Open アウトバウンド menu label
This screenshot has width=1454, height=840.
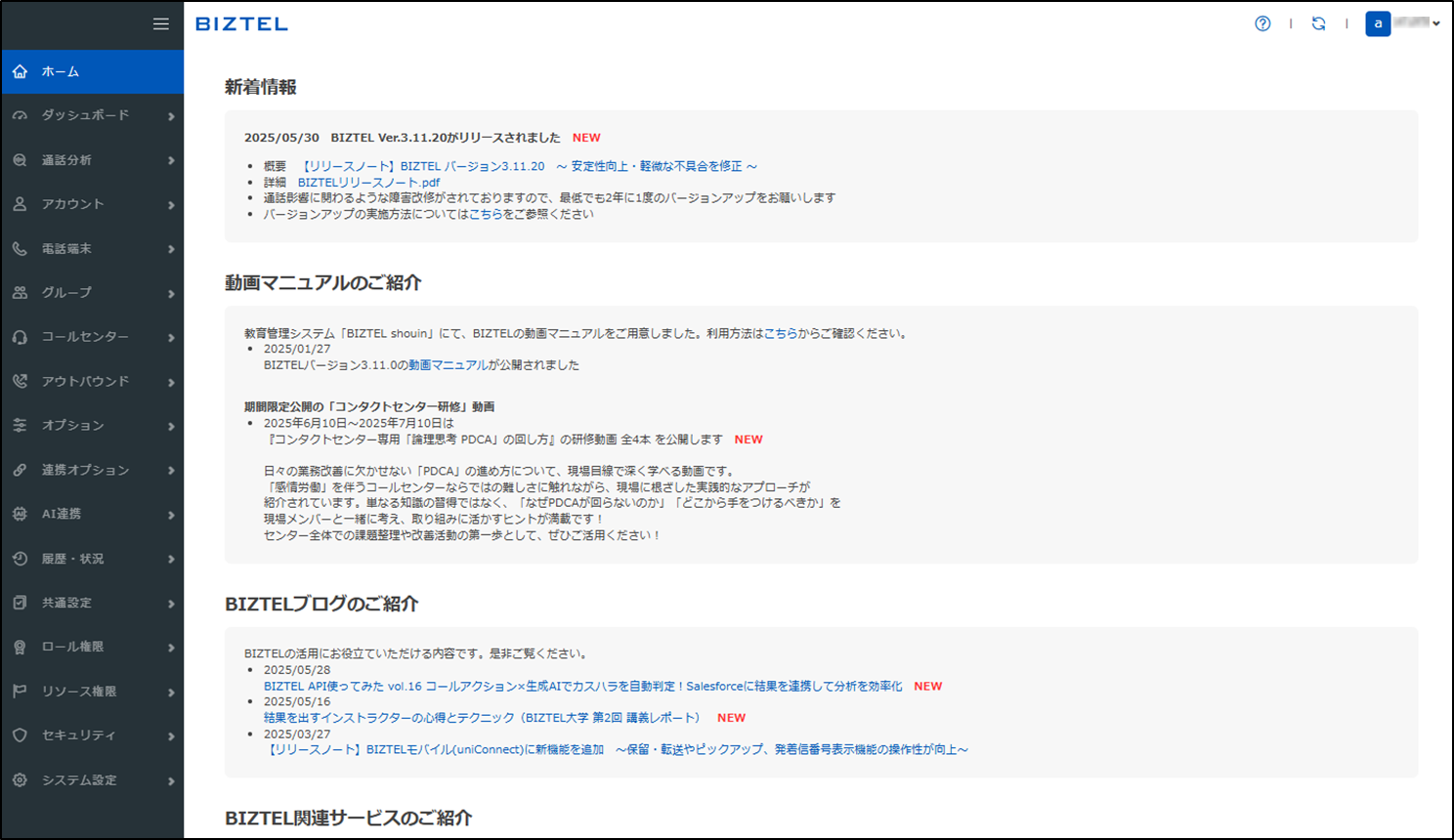pos(85,381)
